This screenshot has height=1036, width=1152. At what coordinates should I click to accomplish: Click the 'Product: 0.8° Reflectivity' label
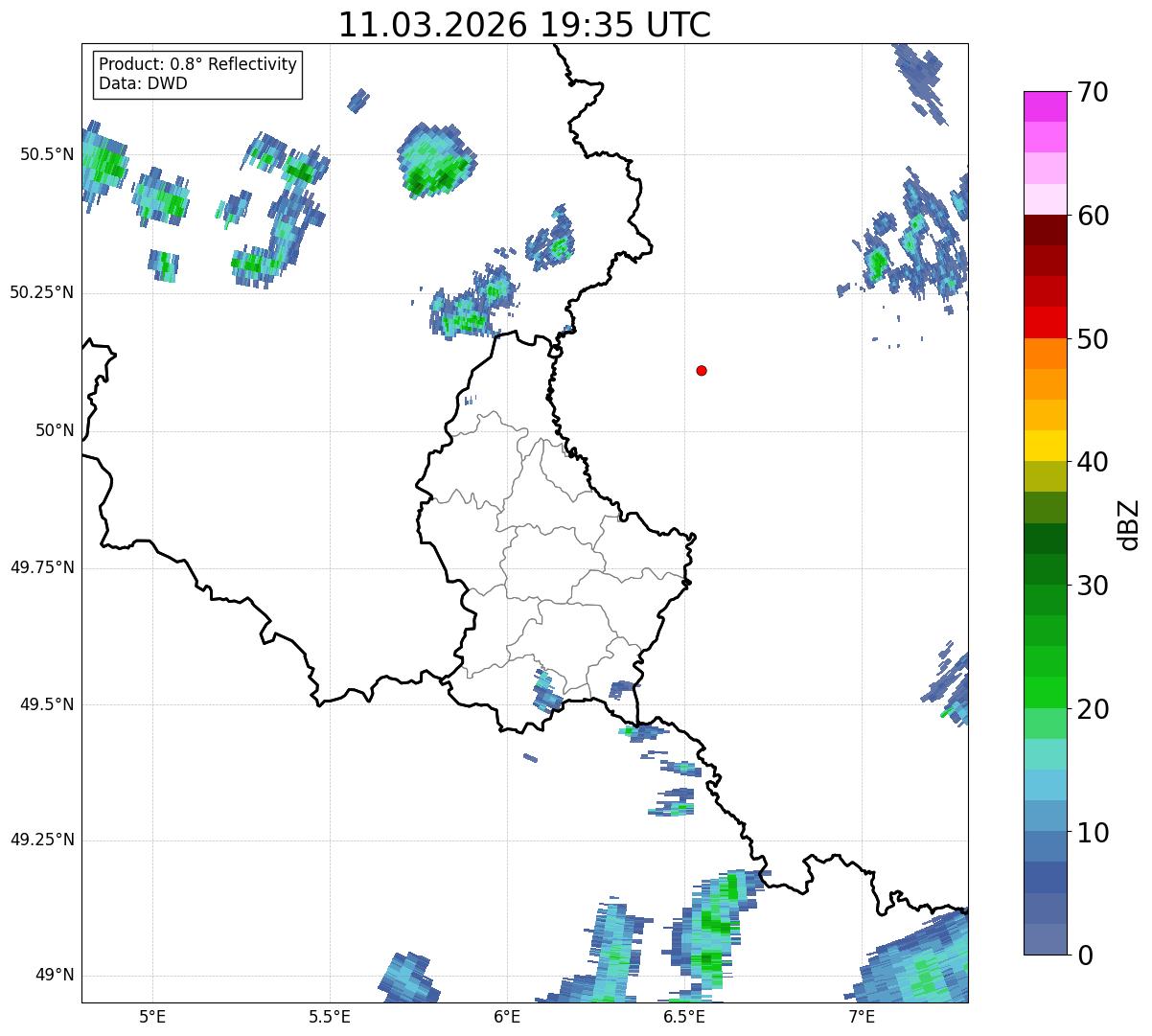pos(198,64)
